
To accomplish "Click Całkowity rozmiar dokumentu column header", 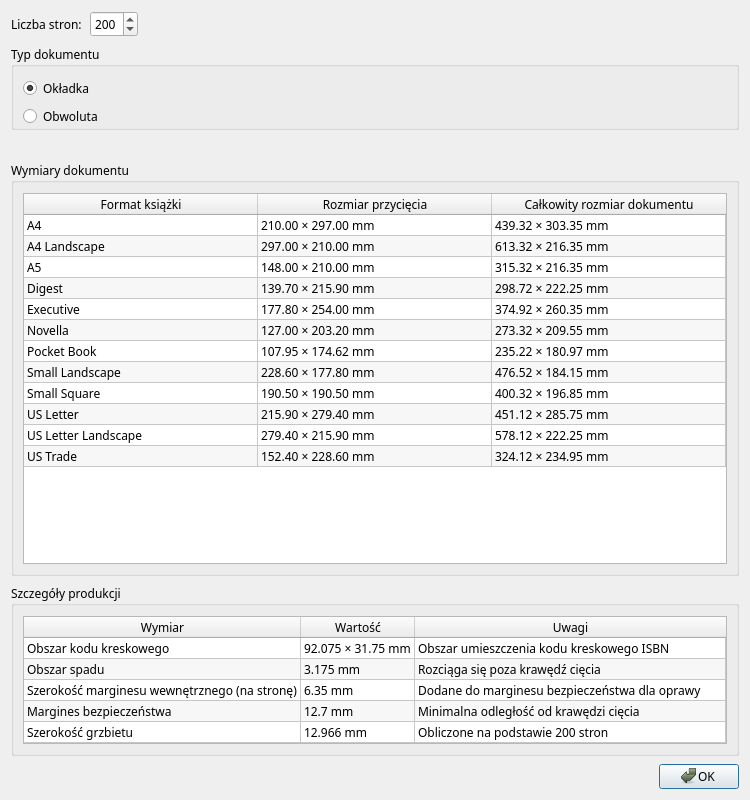I will pyautogui.click(x=608, y=204).
